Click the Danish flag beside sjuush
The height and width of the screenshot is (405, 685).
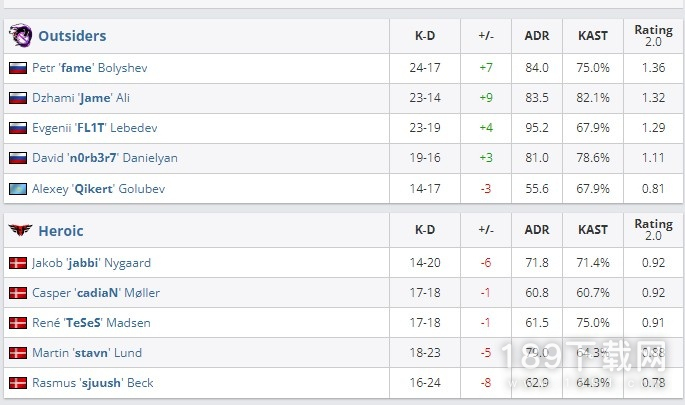[18, 383]
